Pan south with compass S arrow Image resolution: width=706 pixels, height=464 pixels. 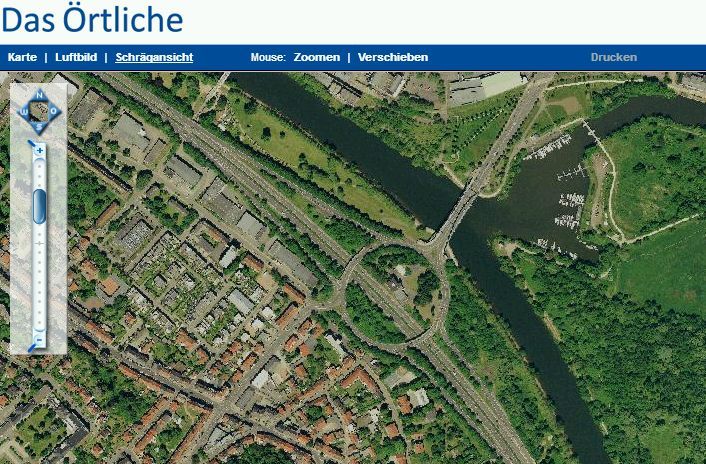click(39, 127)
